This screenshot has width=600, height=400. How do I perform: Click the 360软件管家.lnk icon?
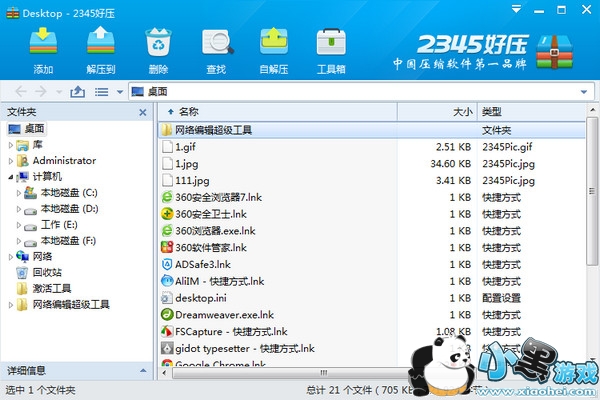[x=167, y=248]
